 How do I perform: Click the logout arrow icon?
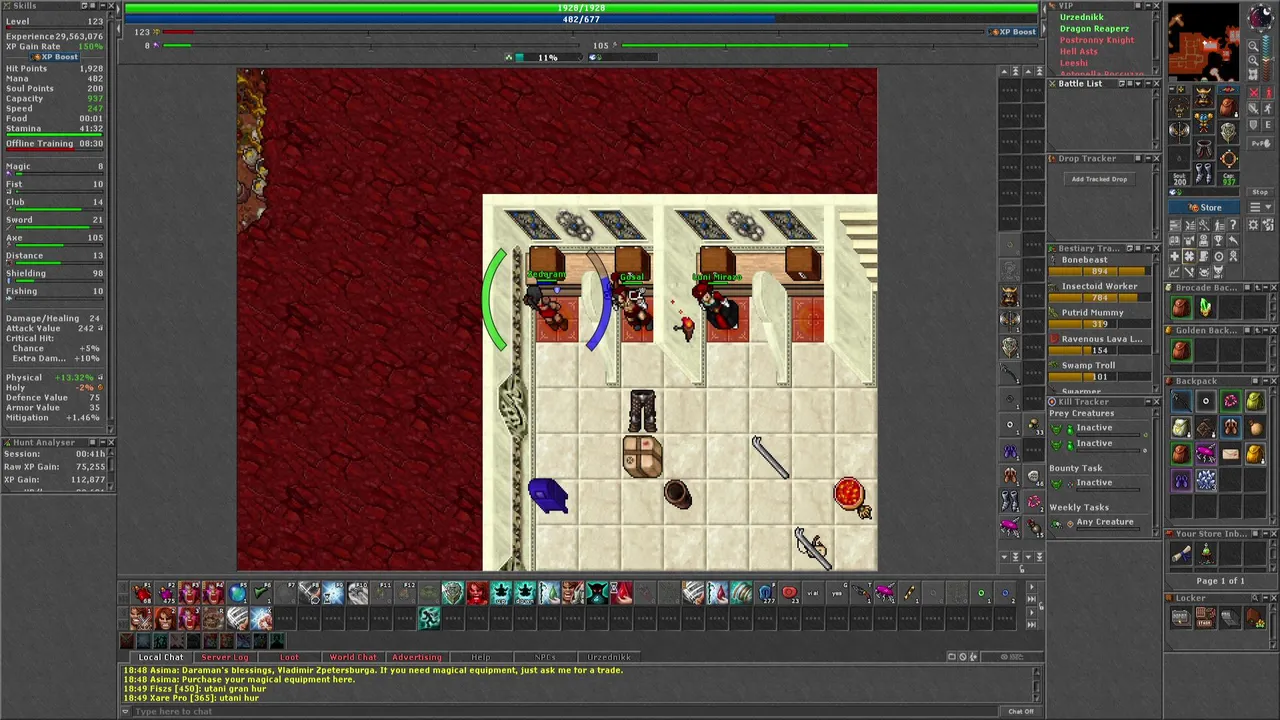[1233, 240]
